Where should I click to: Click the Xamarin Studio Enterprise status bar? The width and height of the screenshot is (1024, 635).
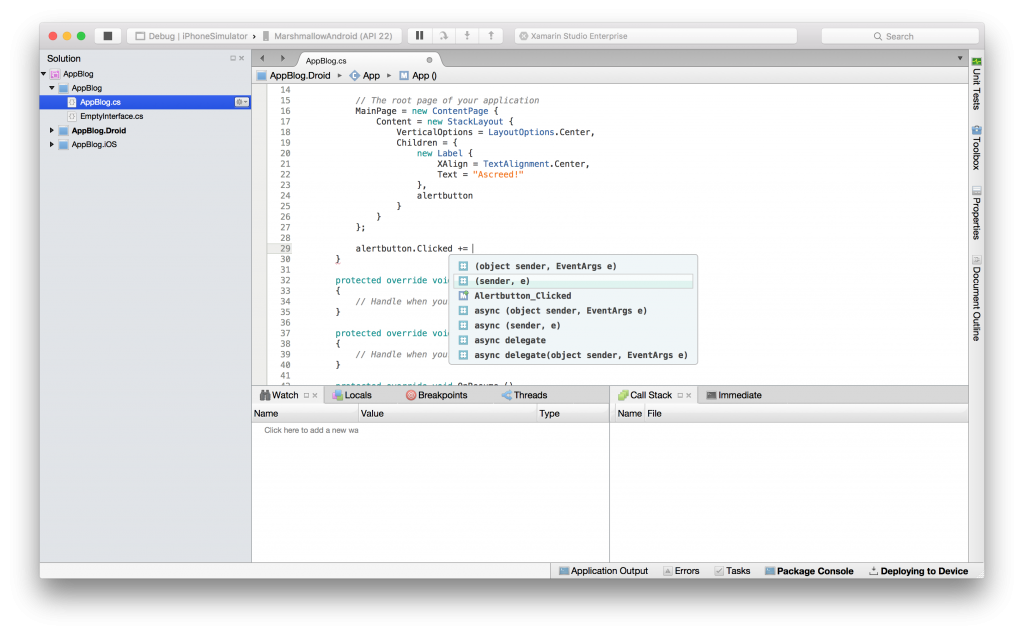(656, 36)
